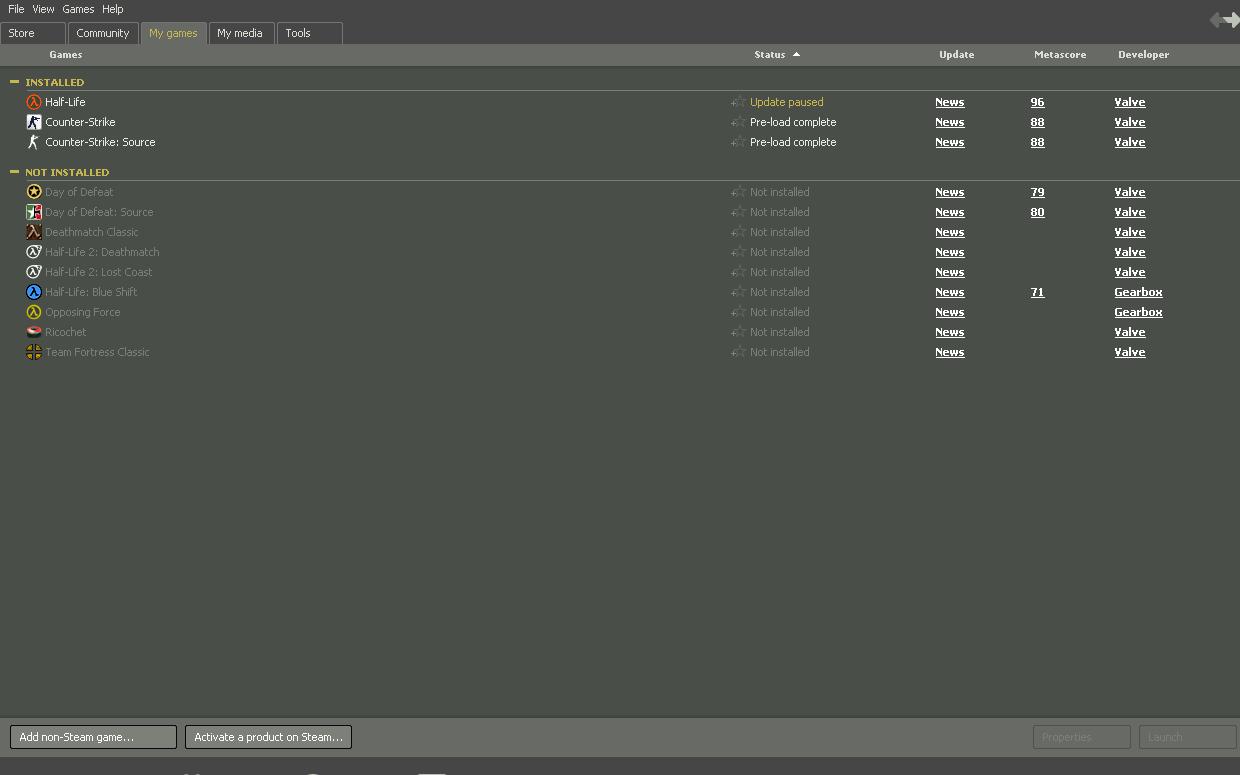Toggle favorite star for Counter-Strike
Viewport: 1240px width, 775px height.
click(x=738, y=122)
